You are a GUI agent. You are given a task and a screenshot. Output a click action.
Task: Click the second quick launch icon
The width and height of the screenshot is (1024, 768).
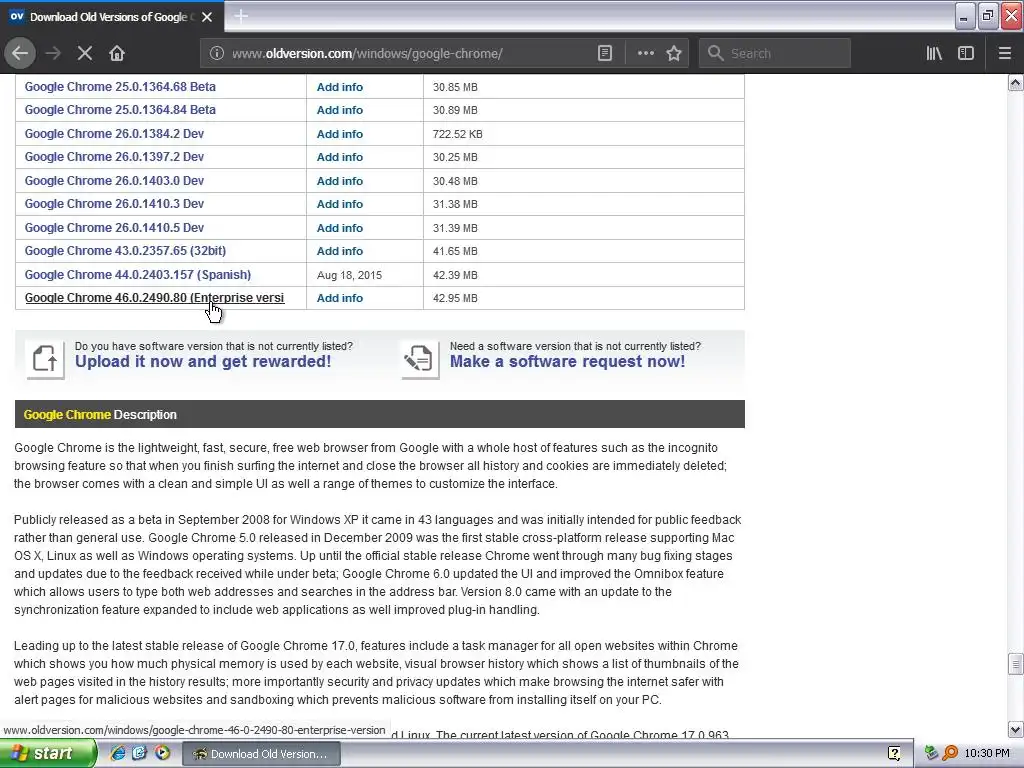tap(140, 754)
